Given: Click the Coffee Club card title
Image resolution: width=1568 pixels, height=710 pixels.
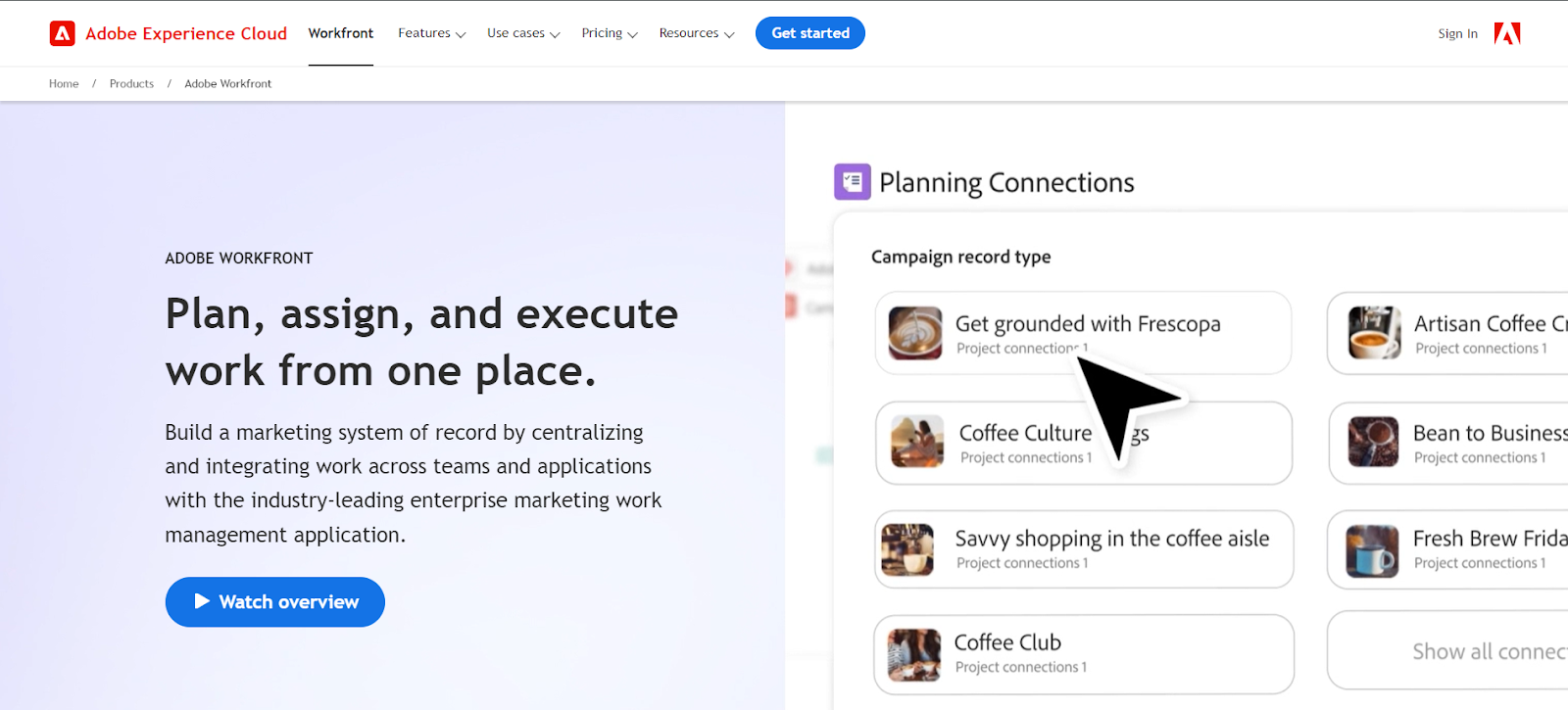Looking at the screenshot, I should [1007, 642].
